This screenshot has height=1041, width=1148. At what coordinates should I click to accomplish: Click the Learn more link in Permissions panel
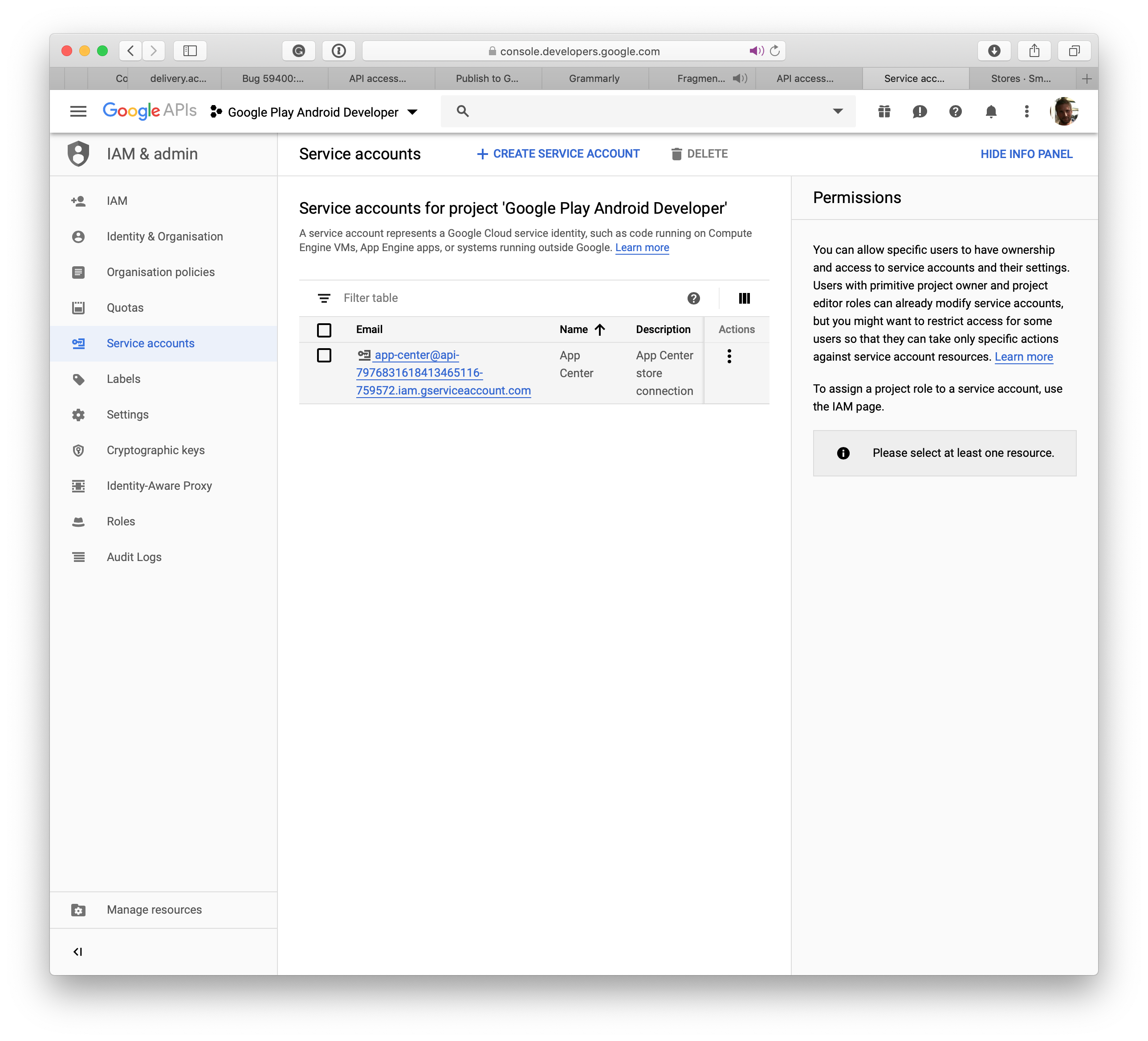(x=1022, y=358)
